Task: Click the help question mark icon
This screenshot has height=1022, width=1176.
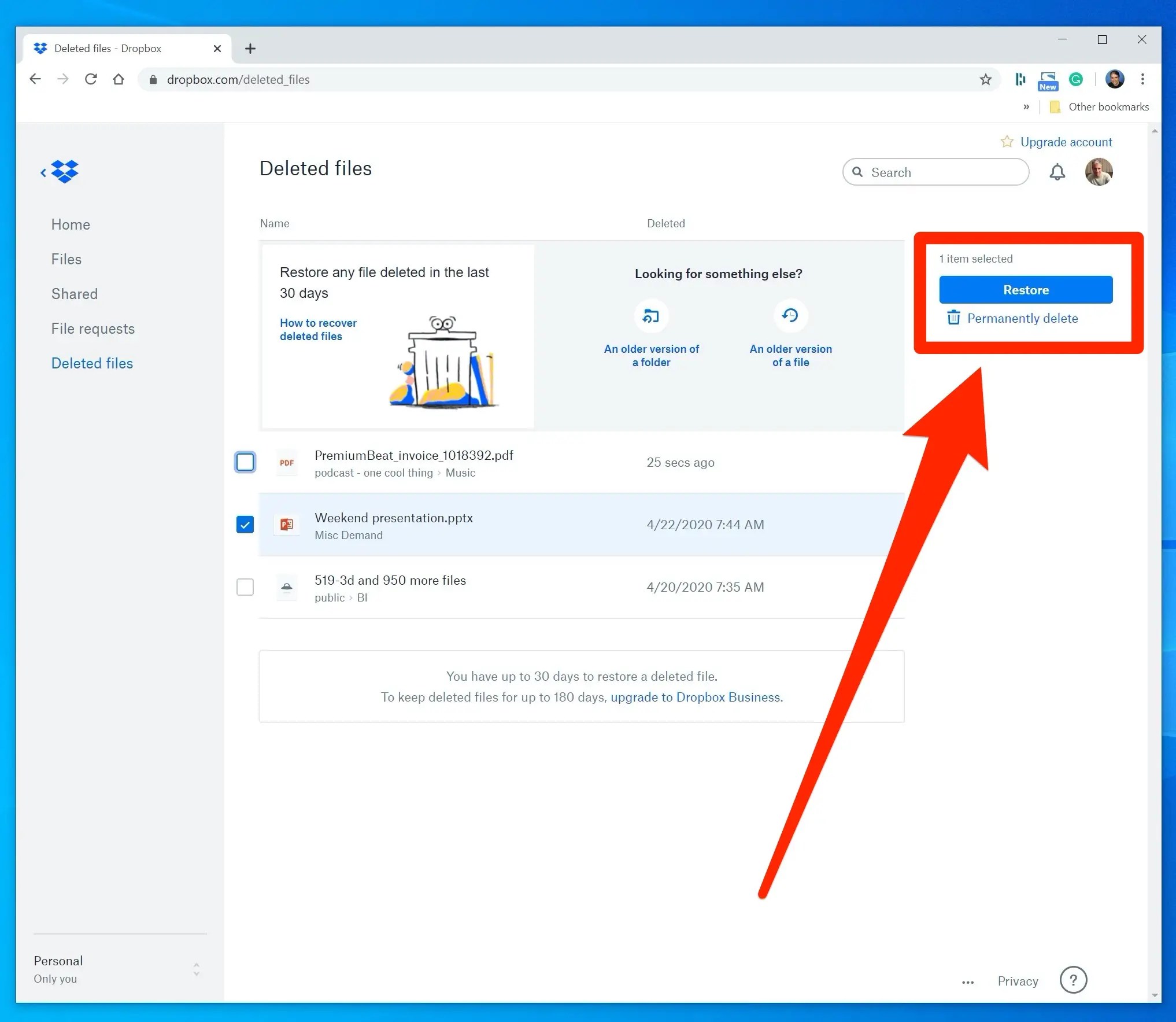Action: [1073, 980]
